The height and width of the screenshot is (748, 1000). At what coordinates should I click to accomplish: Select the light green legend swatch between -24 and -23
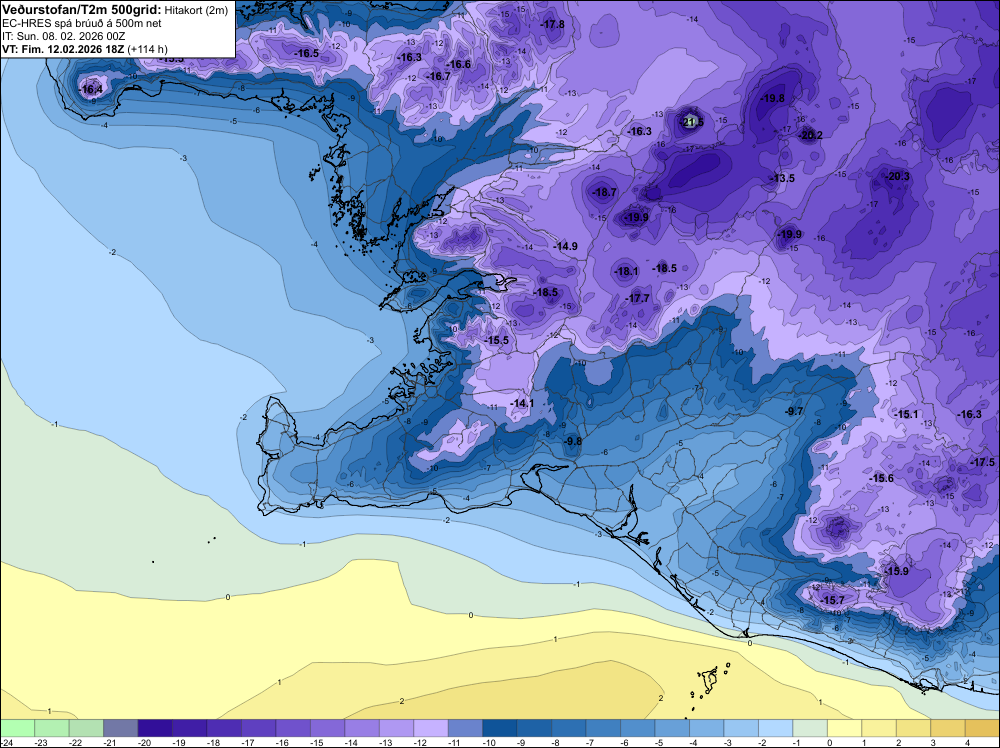(17, 728)
